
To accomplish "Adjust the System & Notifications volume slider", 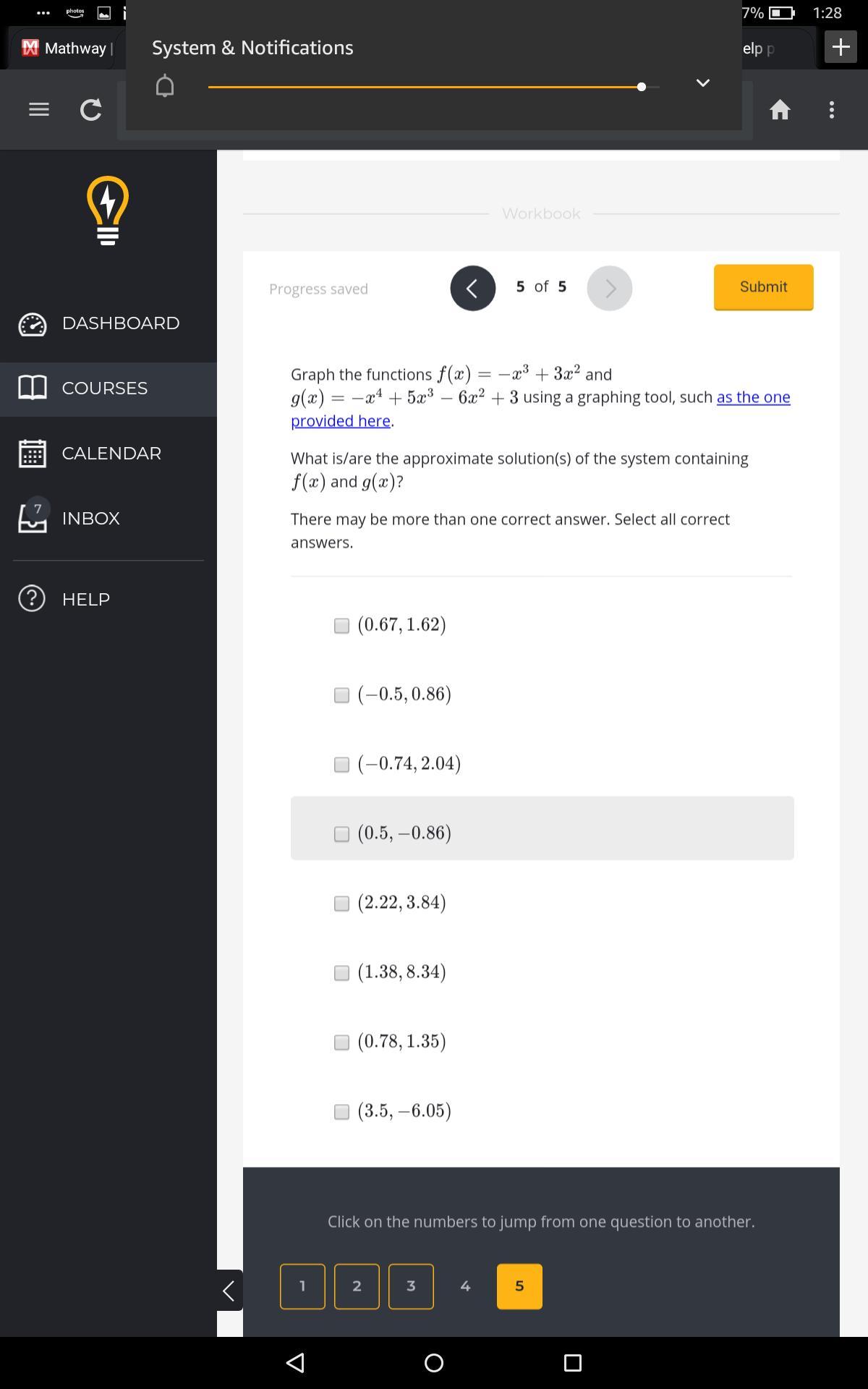I will [x=641, y=87].
